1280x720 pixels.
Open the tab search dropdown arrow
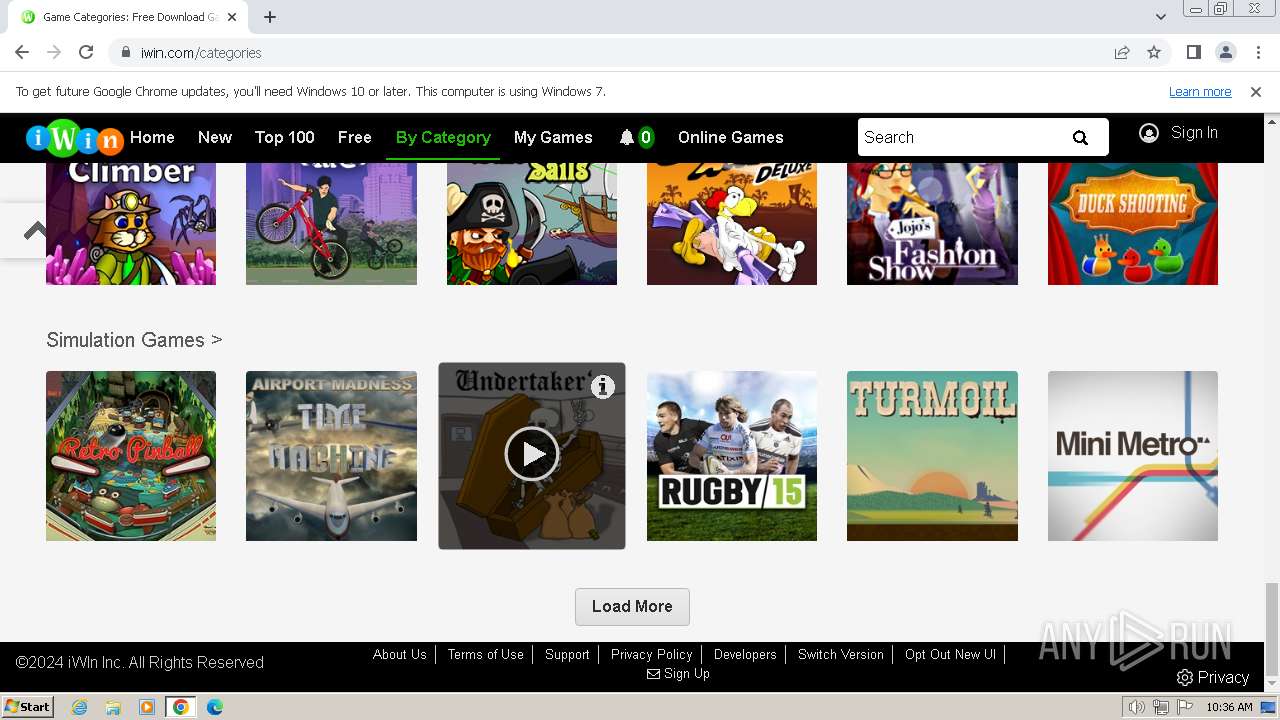tap(1161, 17)
